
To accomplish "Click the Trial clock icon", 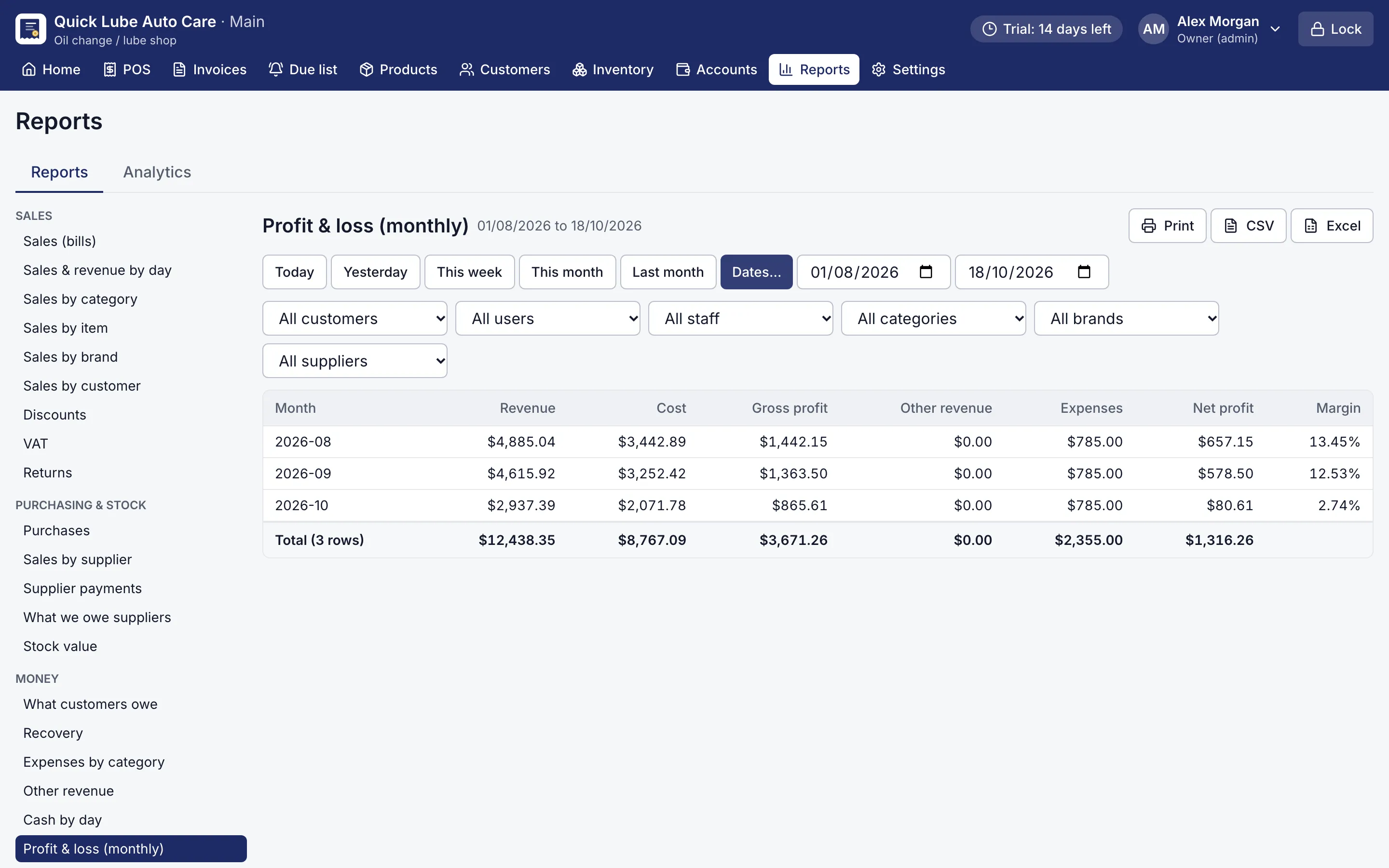I will pos(990,29).
